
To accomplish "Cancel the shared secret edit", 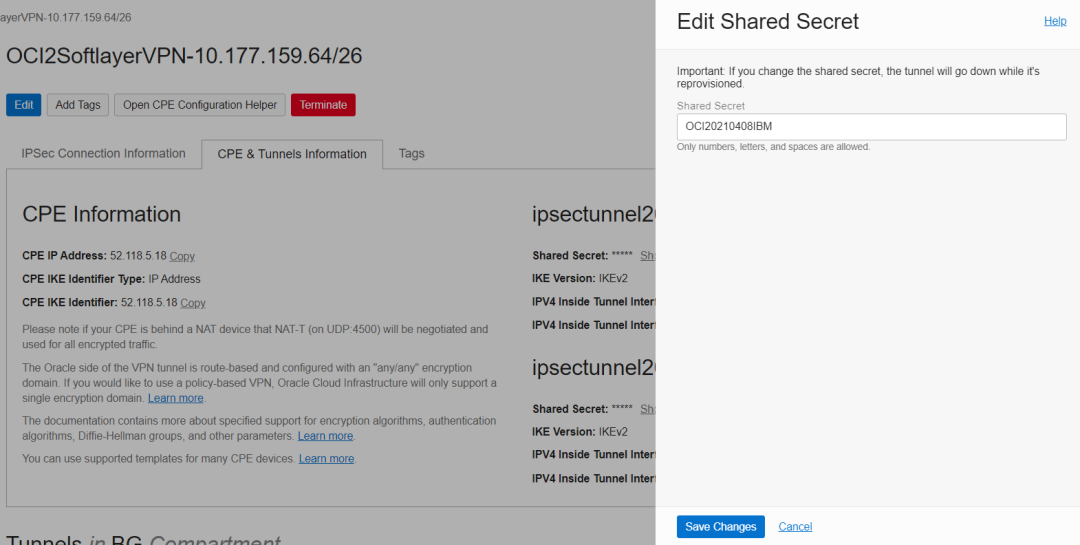I will coord(795,526).
